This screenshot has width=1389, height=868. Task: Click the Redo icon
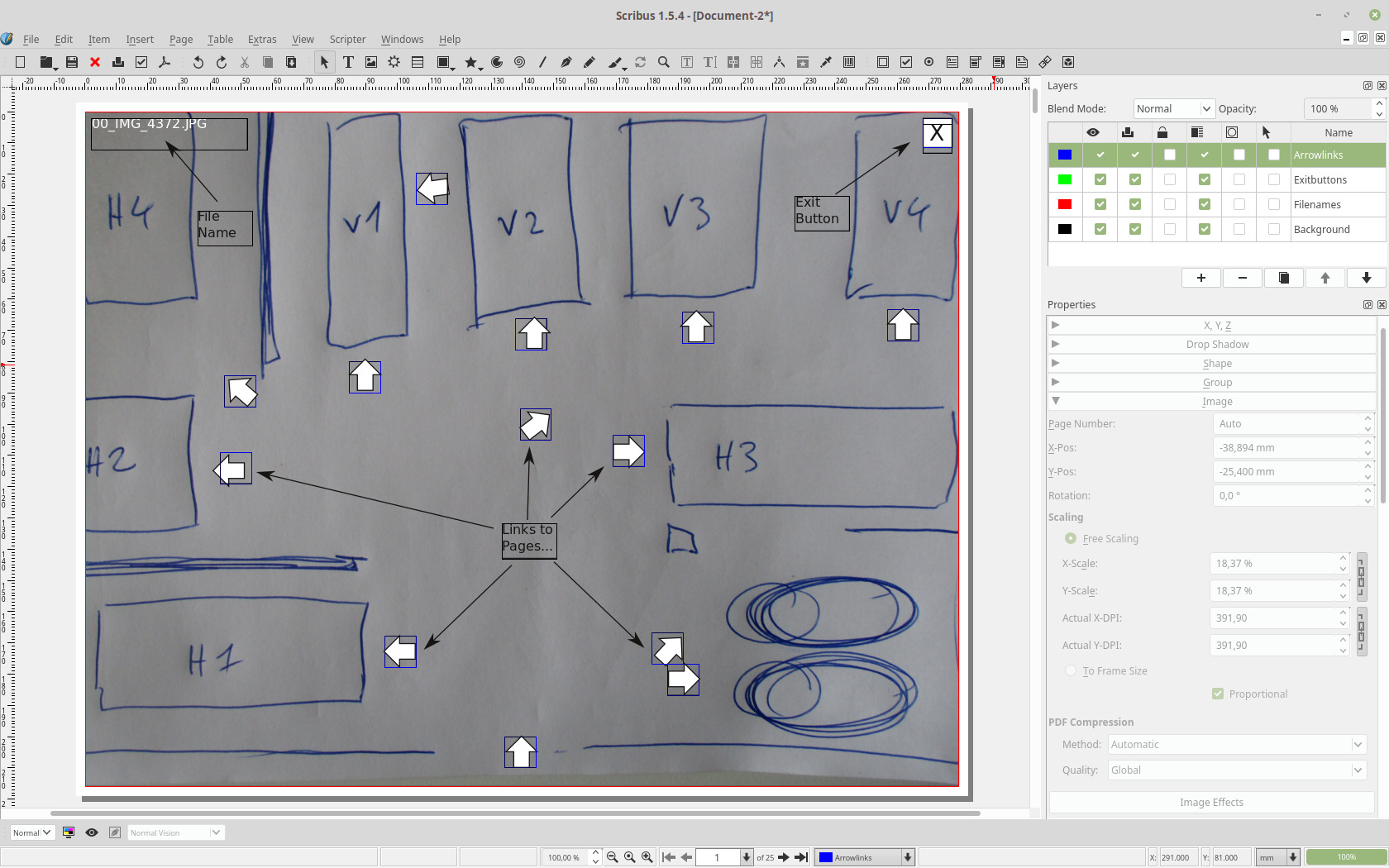(222, 62)
